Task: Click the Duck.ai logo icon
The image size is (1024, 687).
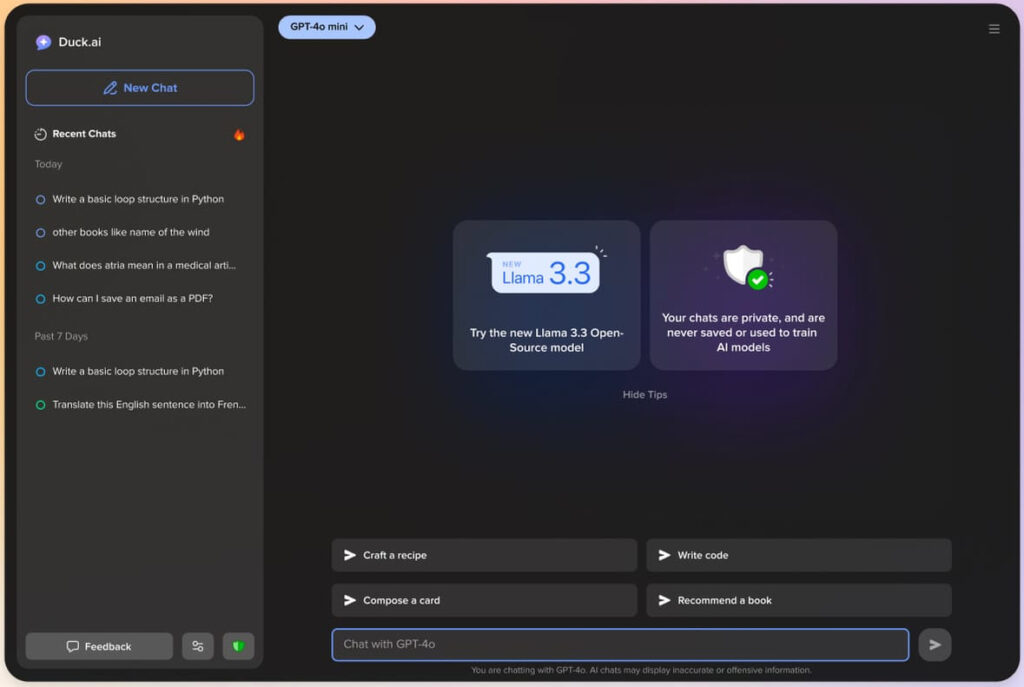Action: (43, 42)
